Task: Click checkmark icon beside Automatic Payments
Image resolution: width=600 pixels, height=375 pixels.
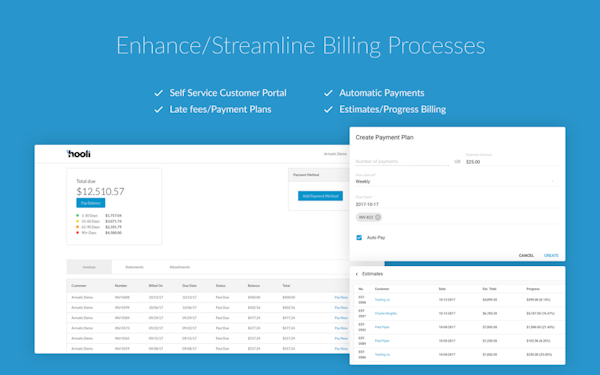Action: pos(328,93)
